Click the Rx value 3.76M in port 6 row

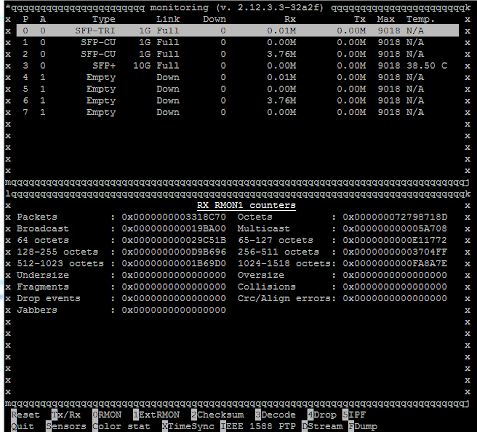(281, 101)
